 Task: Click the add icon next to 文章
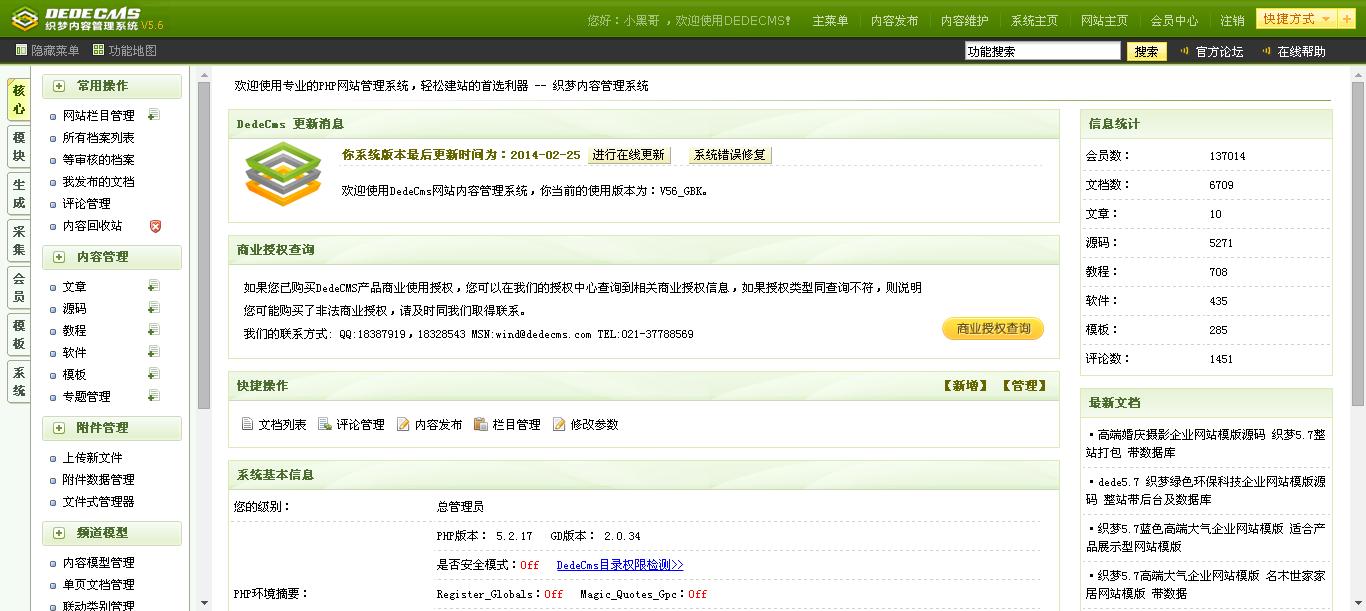tap(154, 286)
